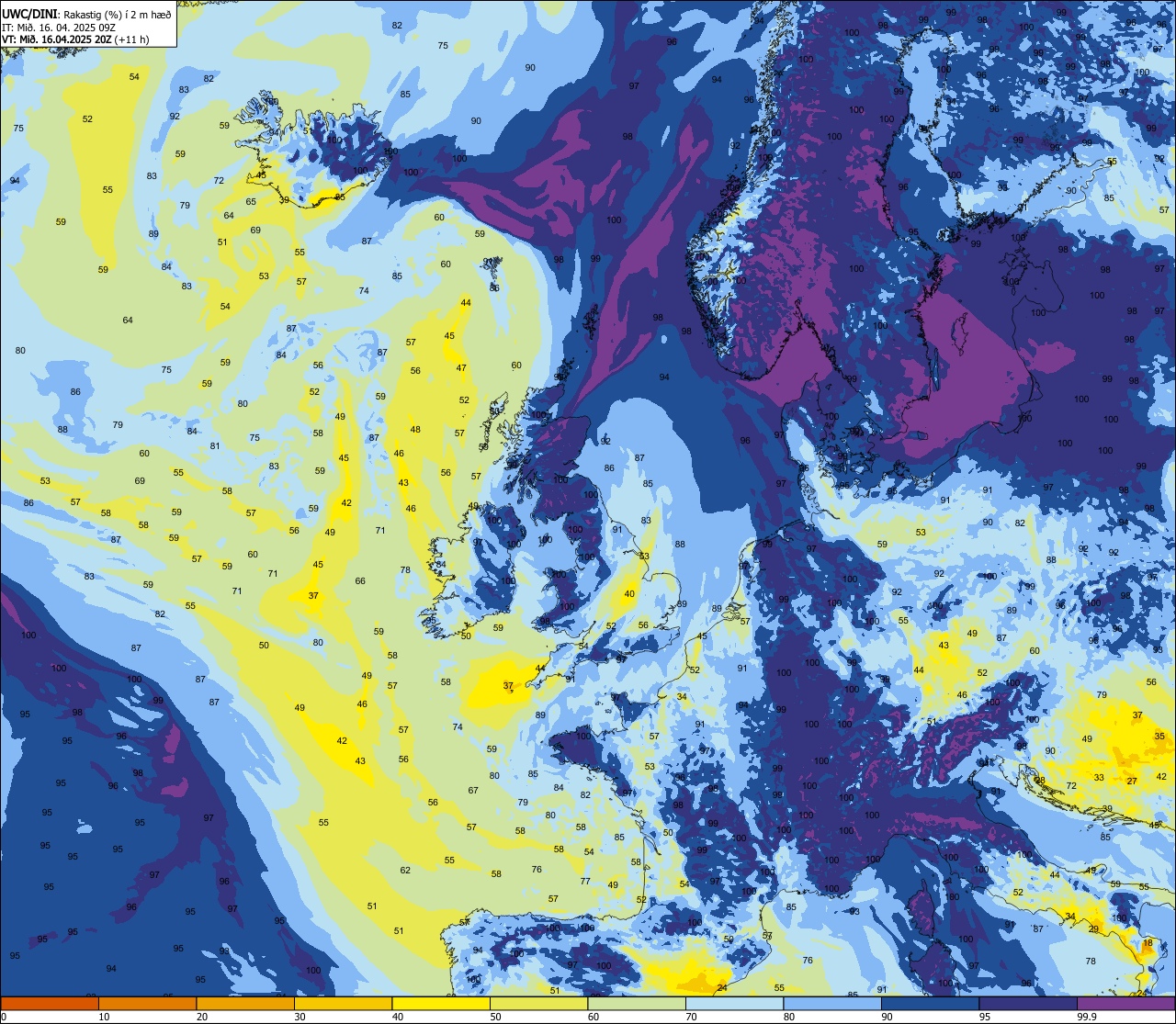Image resolution: width=1176 pixels, height=1024 pixels.
Task: Click the humidity value 62 on the map
Action: point(405,870)
